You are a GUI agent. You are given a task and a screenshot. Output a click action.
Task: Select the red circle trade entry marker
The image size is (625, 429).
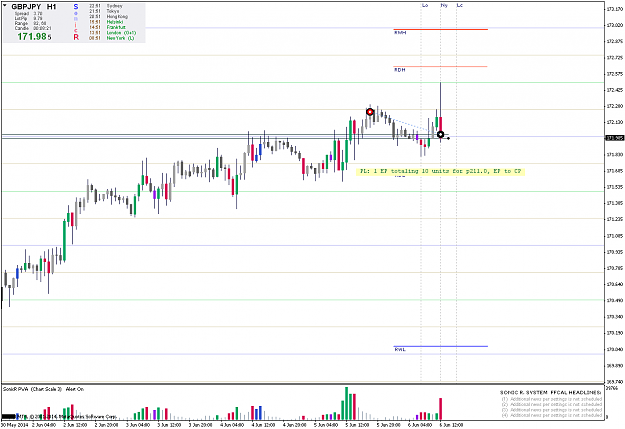tap(370, 112)
